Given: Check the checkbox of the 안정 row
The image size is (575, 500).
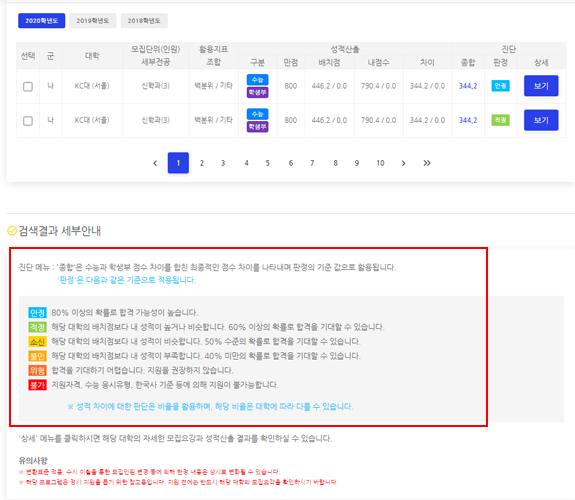Looking at the screenshot, I should [x=28, y=87].
